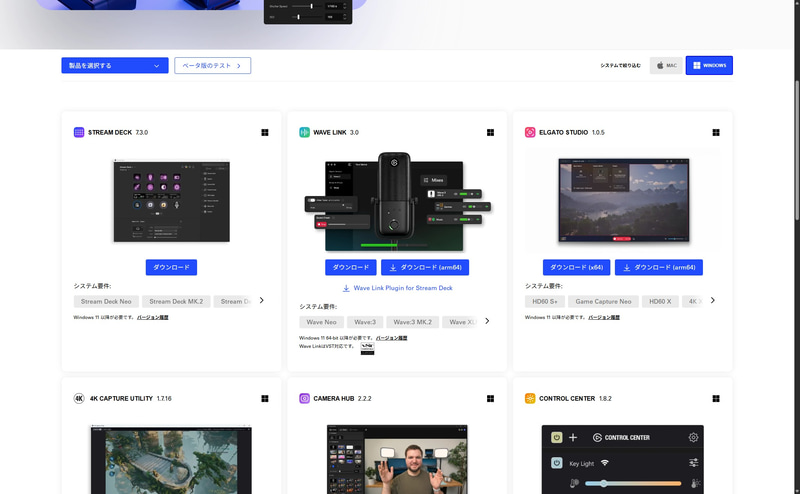Image resolution: width=800 pixels, height=494 pixels.
Task: Click the Control Center plus icon
Action: pyautogui.click(x=573, y=437)
